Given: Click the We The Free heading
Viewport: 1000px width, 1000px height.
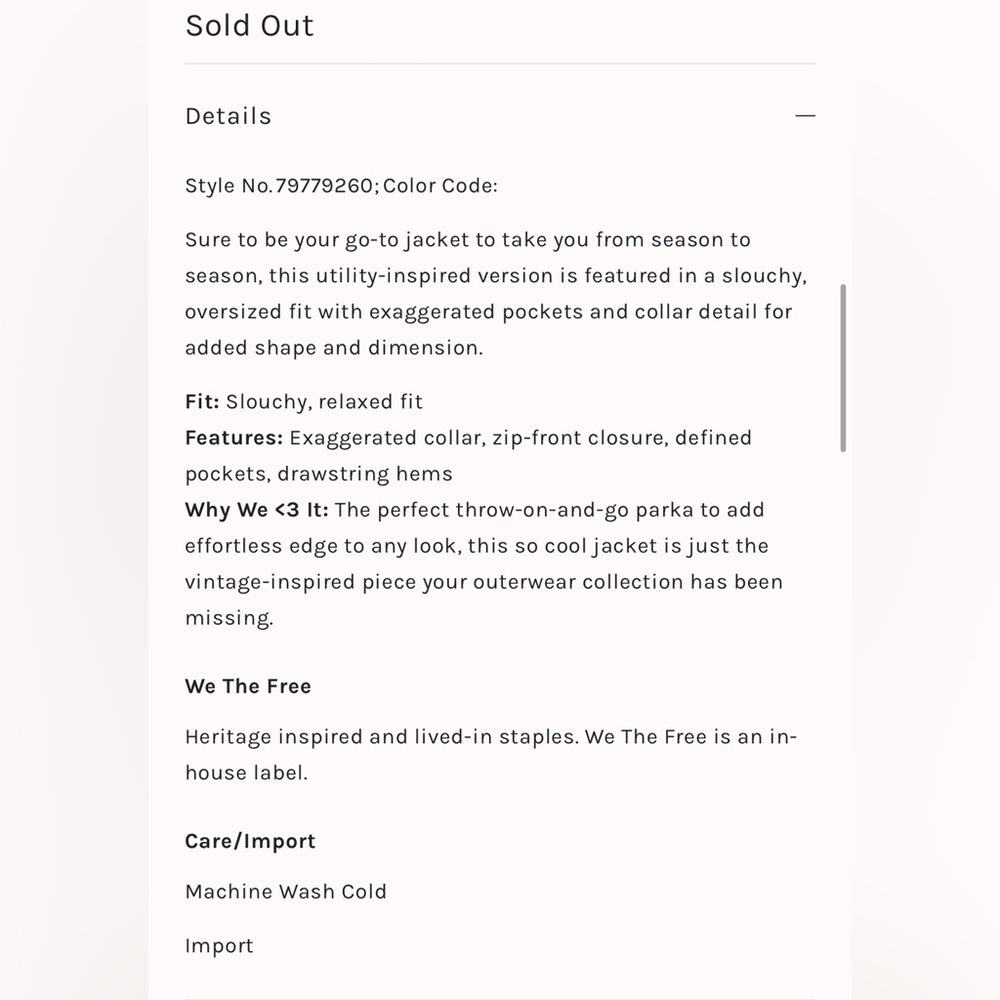Looking at the screenshot, I should [x=248, y=686].
